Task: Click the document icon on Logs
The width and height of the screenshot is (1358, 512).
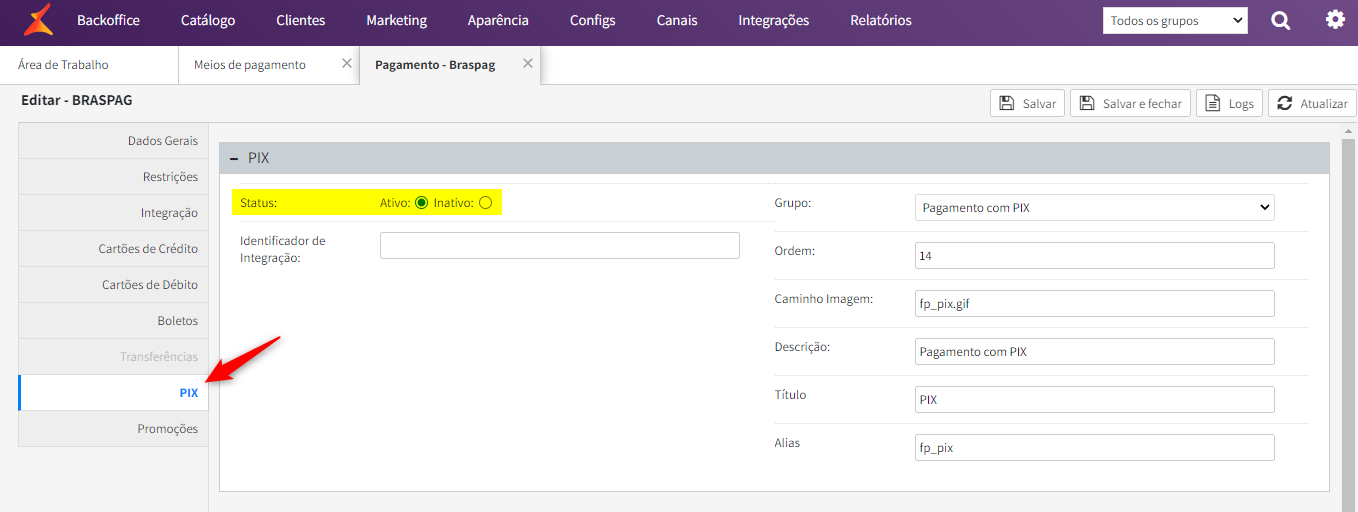Action: pyautogui.click(x=1213, y=103)
